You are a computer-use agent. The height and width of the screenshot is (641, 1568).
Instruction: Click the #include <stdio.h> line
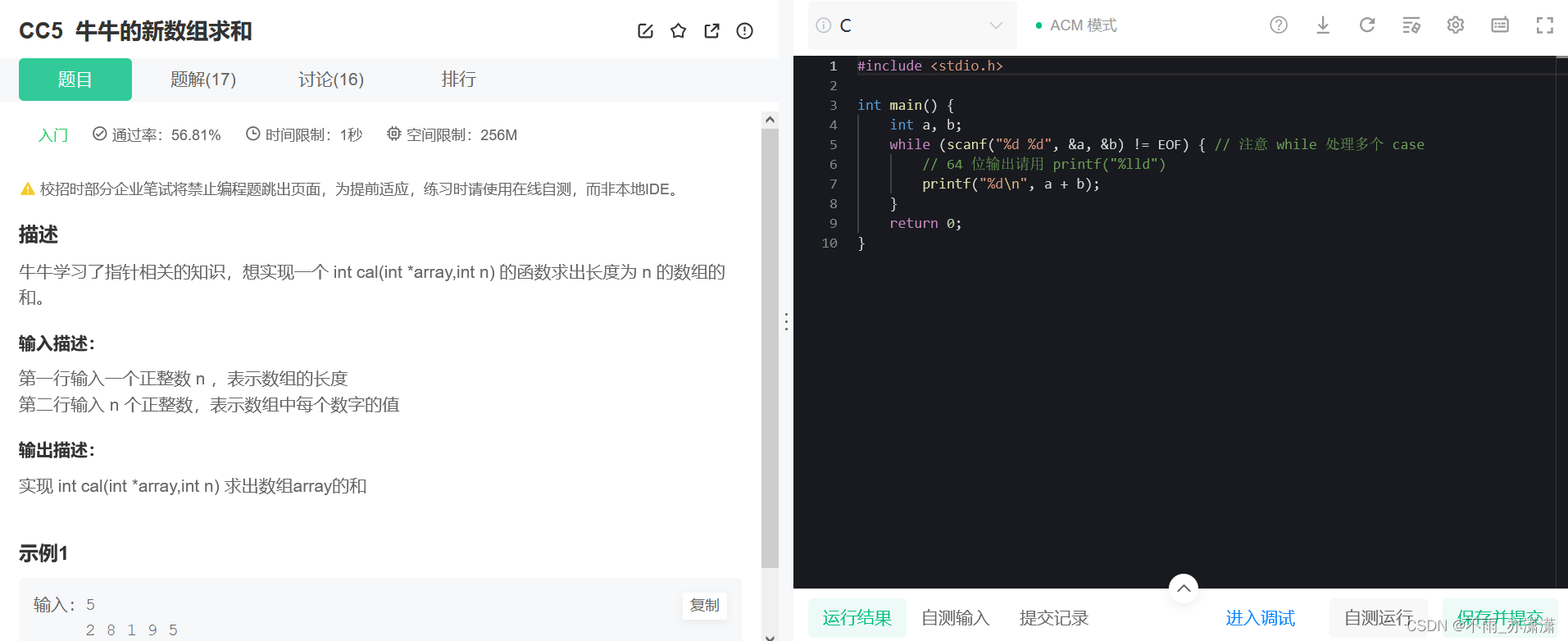(930, 66)
